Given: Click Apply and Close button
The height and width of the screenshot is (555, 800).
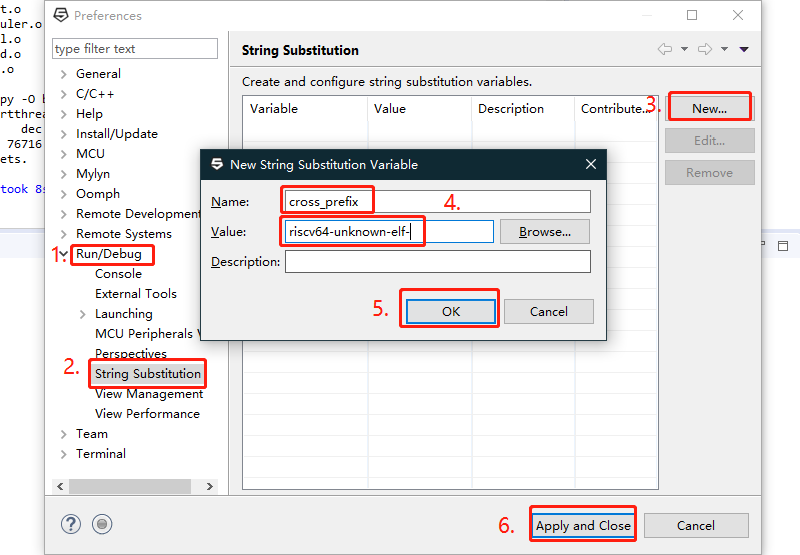Looking at the screenshot, I should pyautogui.click(x=583, y=525).
